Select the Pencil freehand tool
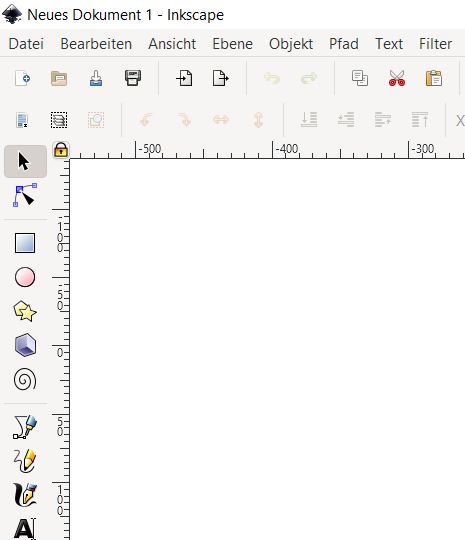Viewport: 465px width, 540px height. (x=25, y=460)
